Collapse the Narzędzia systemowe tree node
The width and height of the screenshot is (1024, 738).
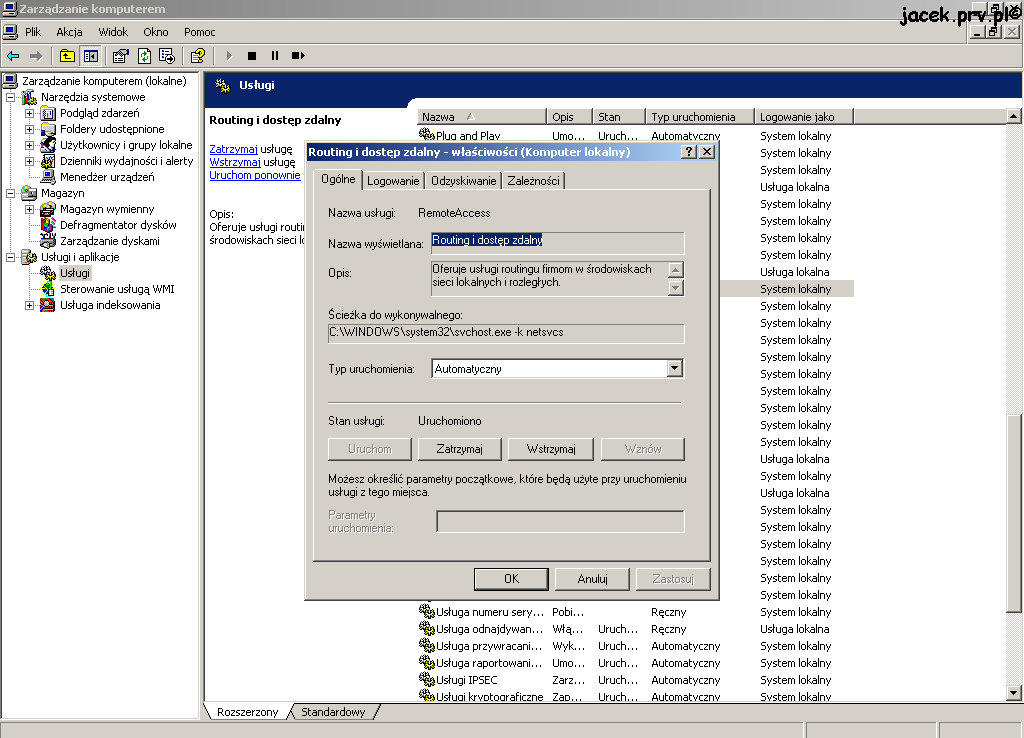tap(10, 97)
